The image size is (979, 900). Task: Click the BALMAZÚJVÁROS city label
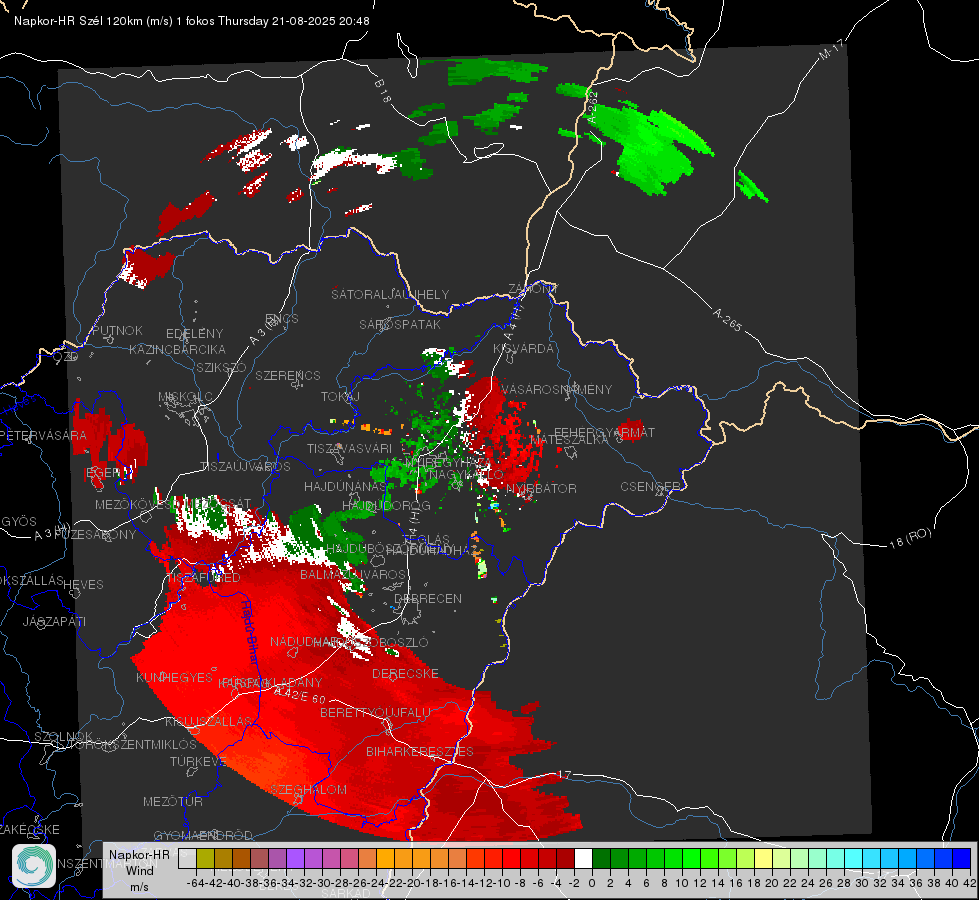[x=353, y=574]
